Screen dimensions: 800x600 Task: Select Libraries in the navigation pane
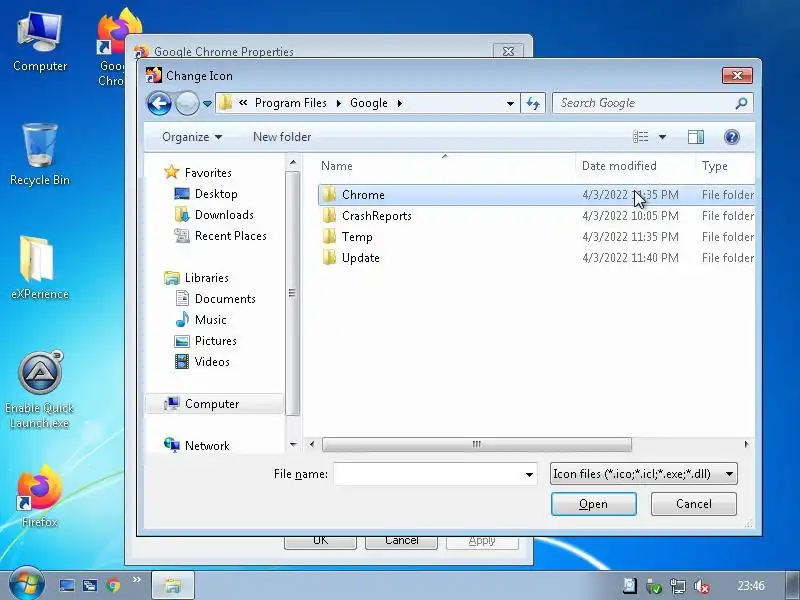click(x=206, y=278)
